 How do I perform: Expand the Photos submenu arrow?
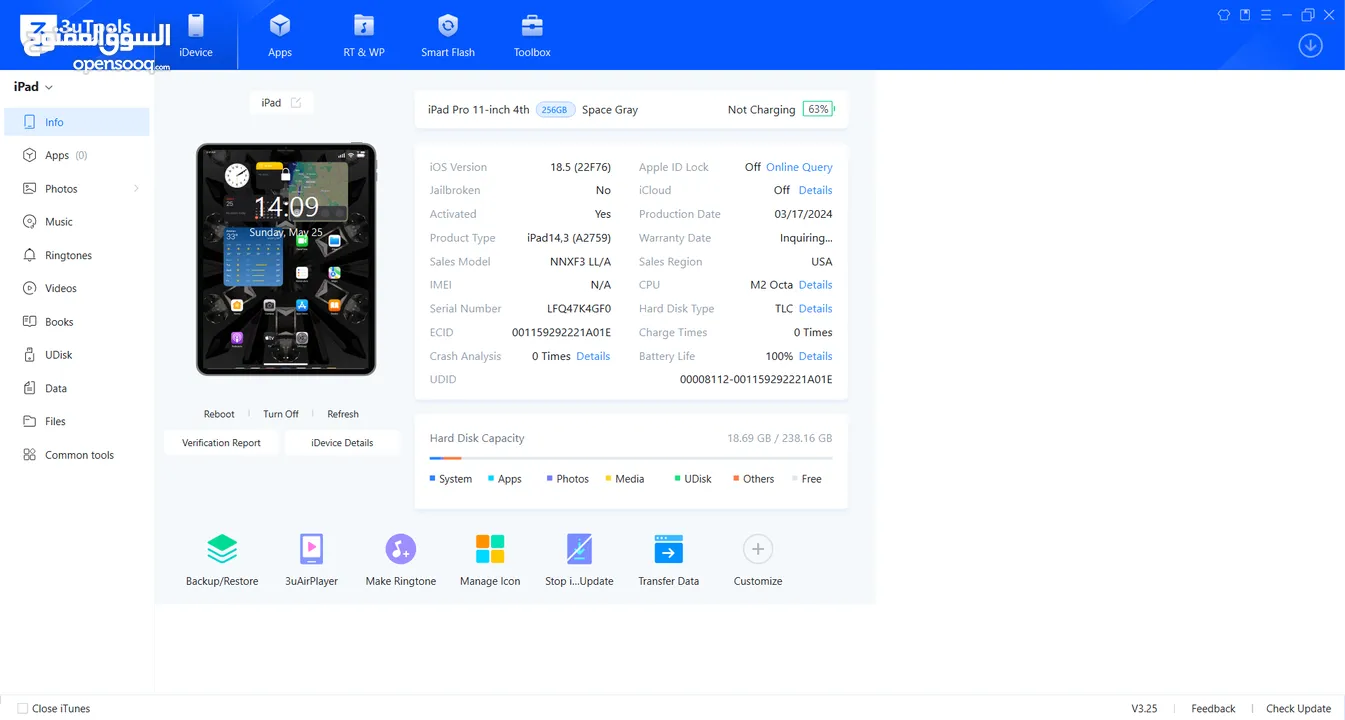tap(136, 189)
